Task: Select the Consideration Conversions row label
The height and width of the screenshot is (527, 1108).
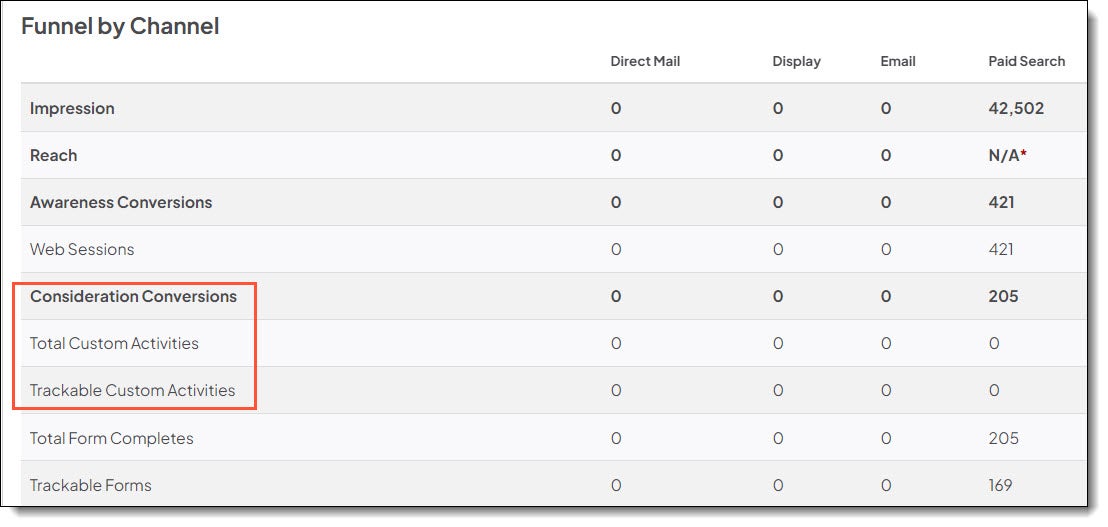Action: pos(133,296)
